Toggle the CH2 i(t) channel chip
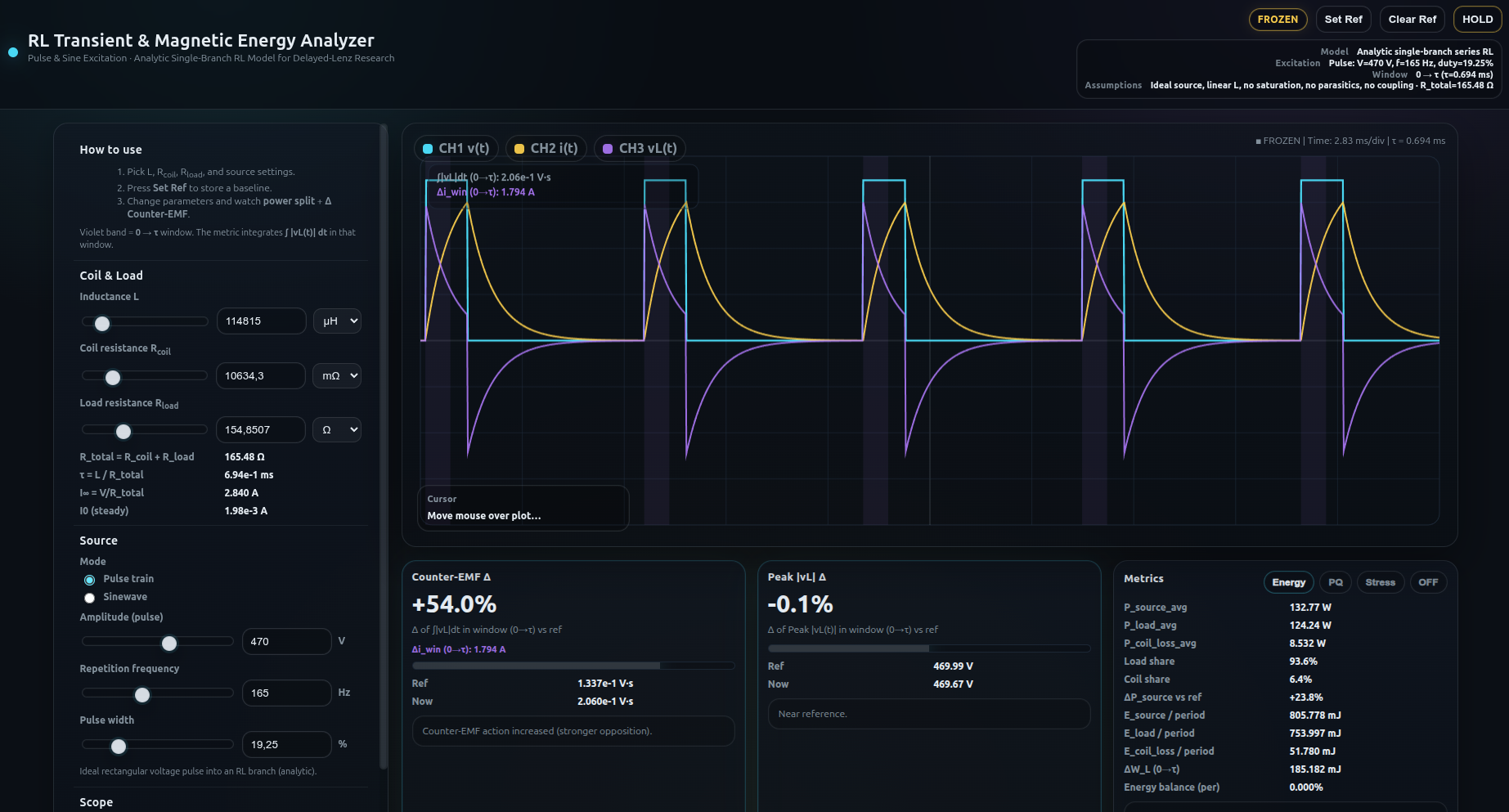The width and height of the screenshot is (1509, 812). (x=546, y=148)
